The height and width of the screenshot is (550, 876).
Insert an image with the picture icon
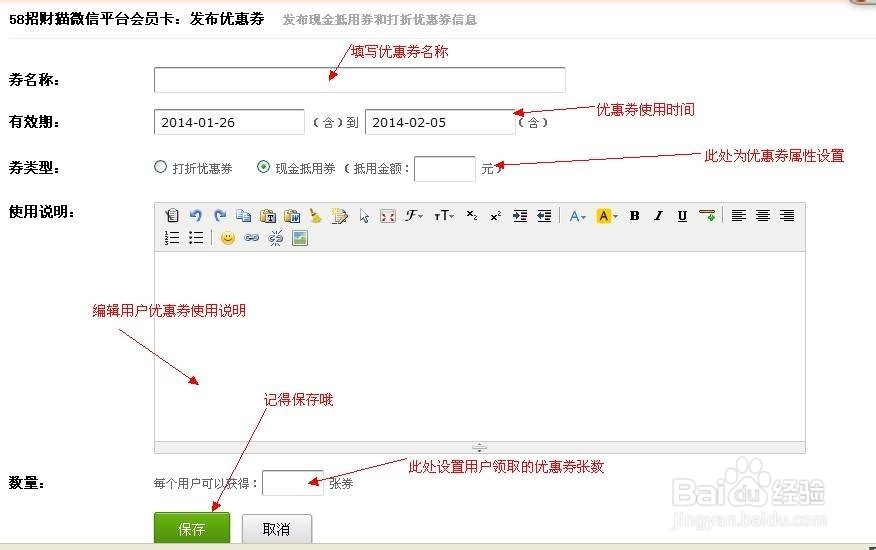coord(299,238)
